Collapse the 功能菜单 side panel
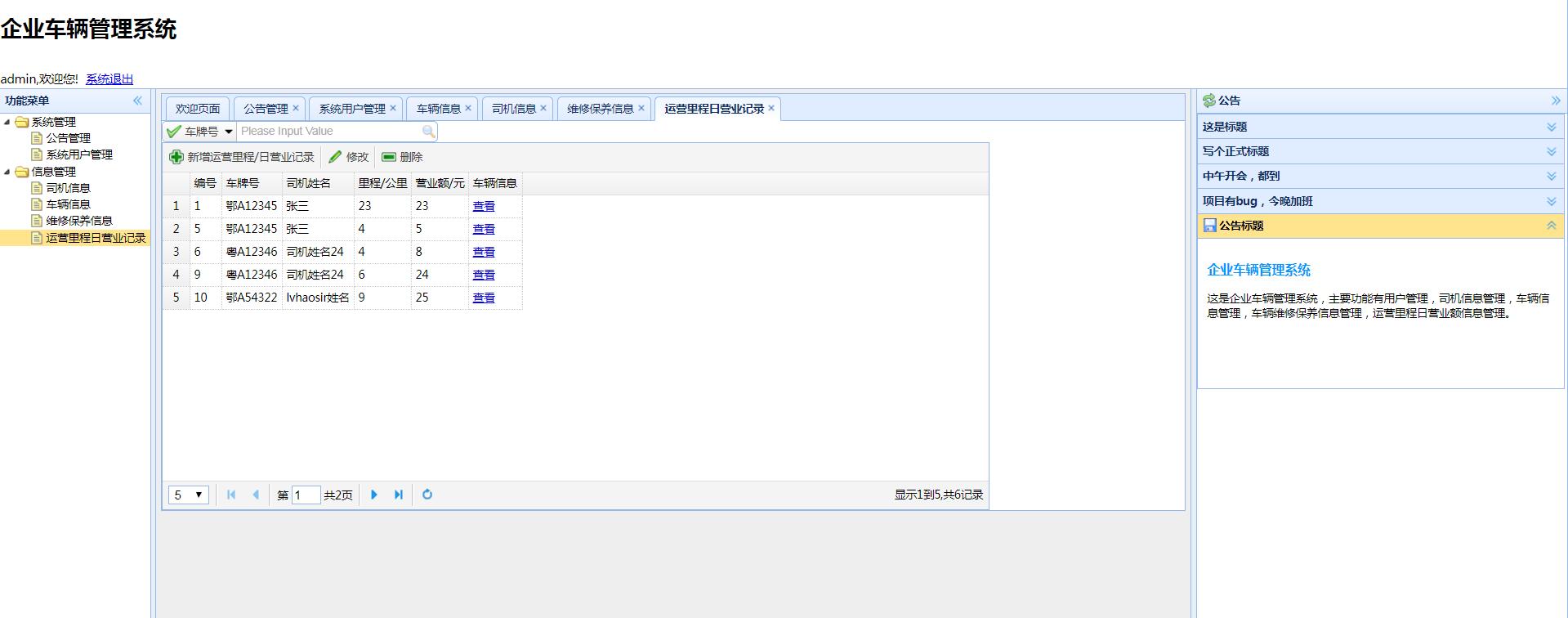 pos(137,101)
